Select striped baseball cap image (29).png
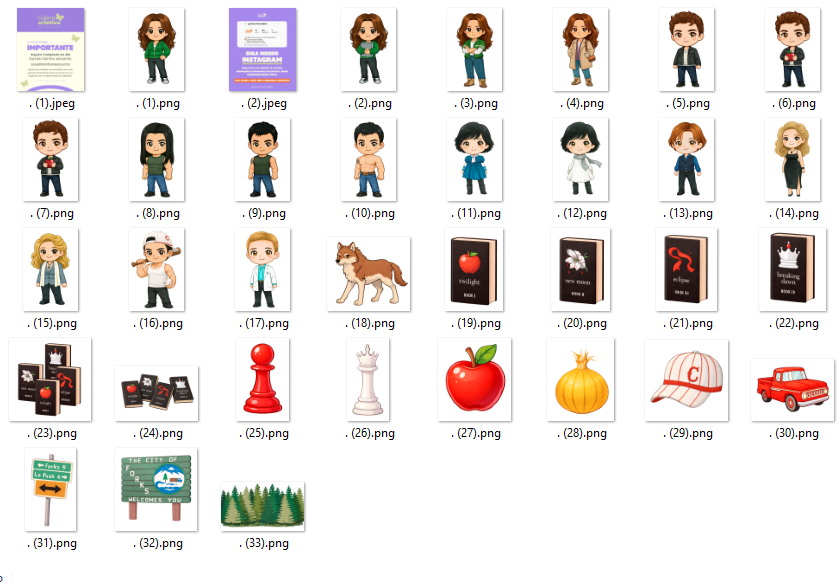 pyautogui.click(x=687, y=380)
